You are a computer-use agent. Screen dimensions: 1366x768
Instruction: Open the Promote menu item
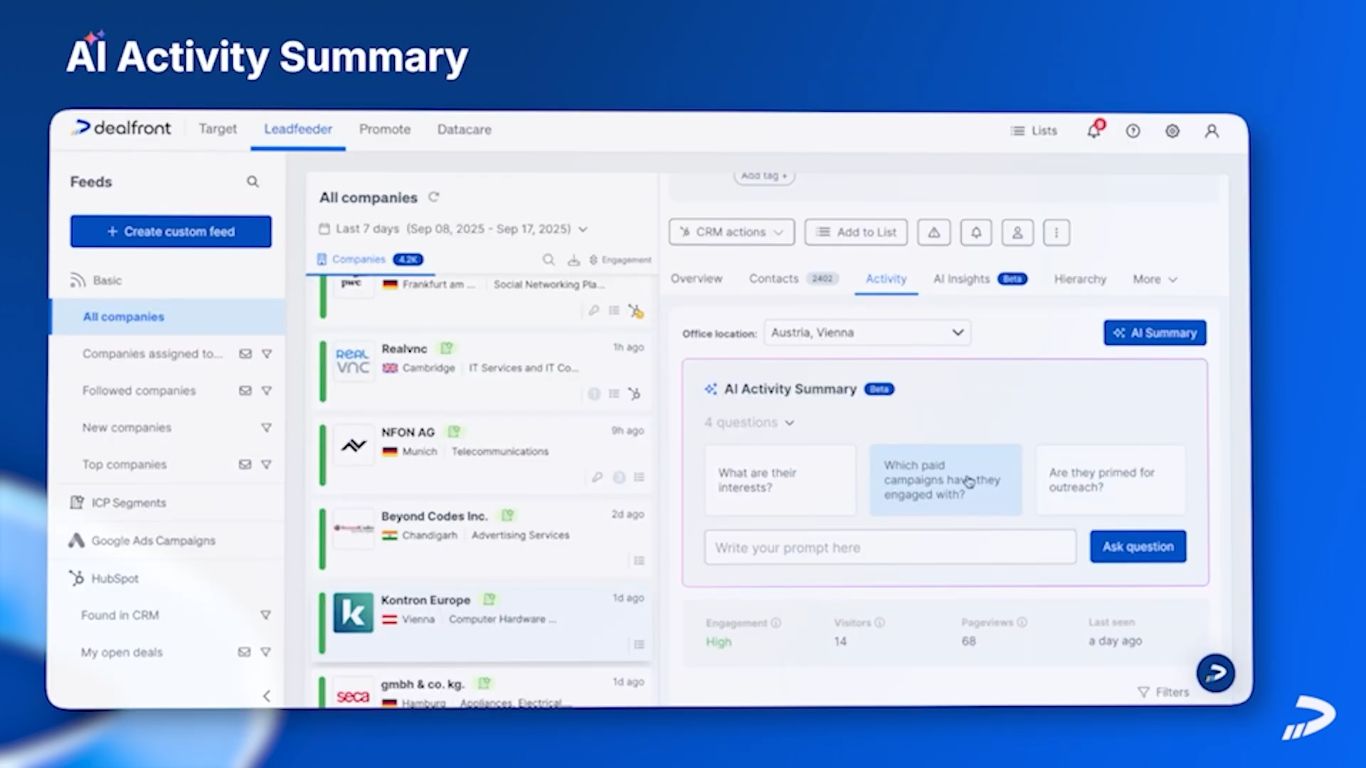[385, 129]
